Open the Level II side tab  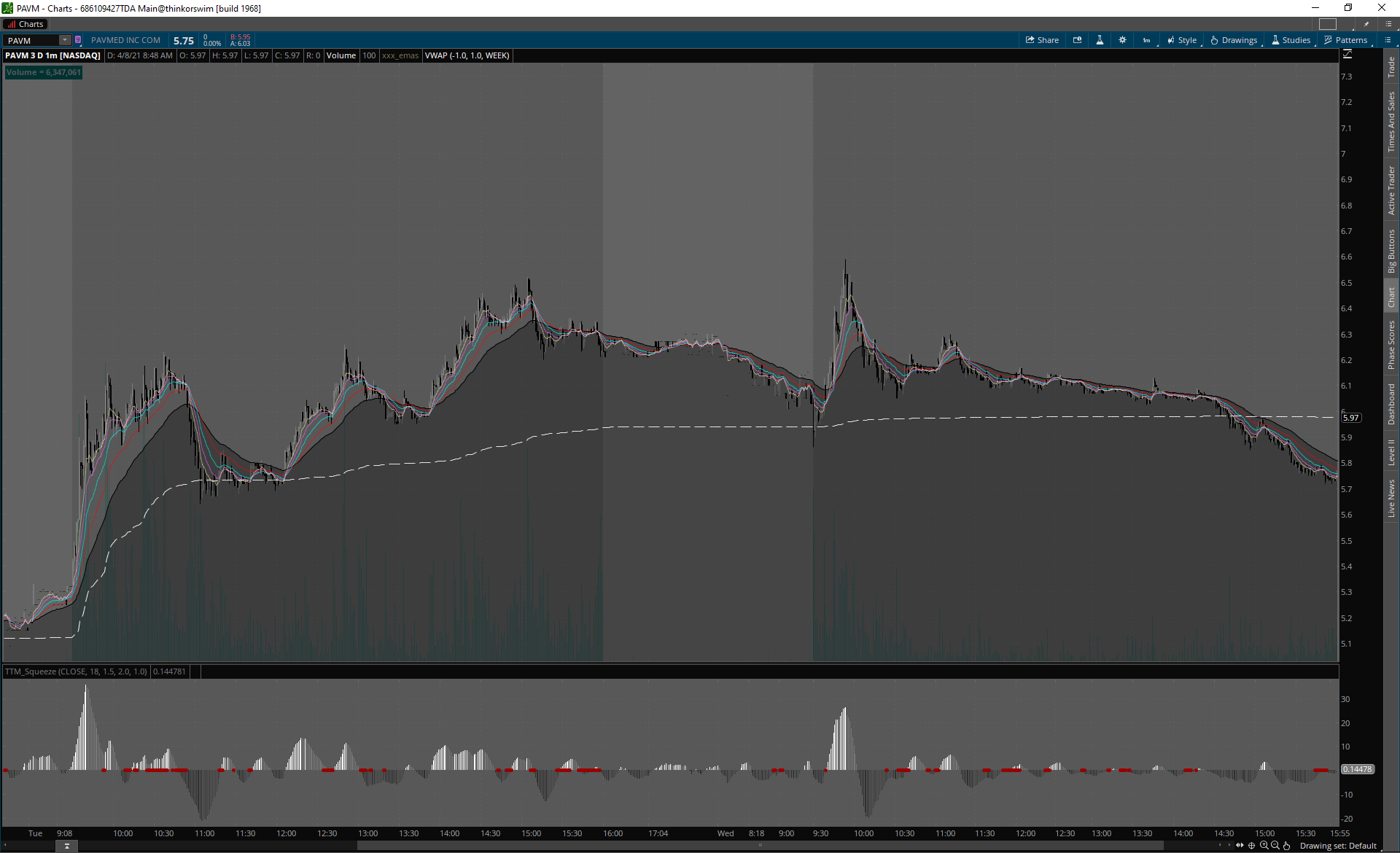(x=1391, y=452)
